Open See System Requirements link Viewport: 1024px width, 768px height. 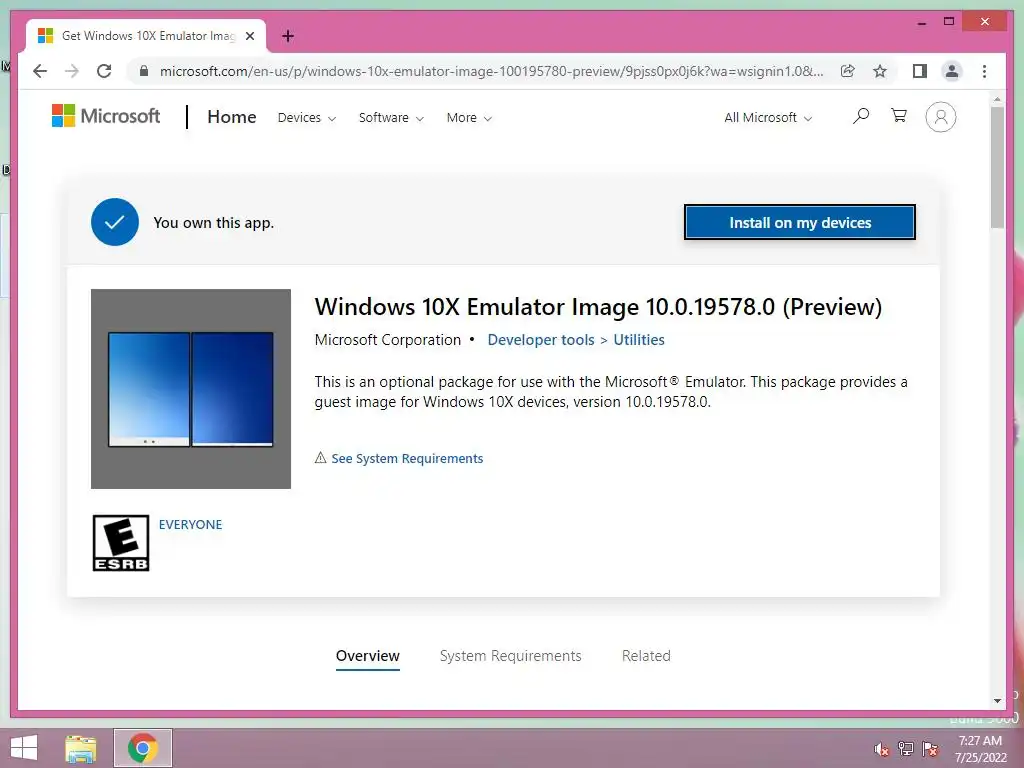(x=407, y=458)
